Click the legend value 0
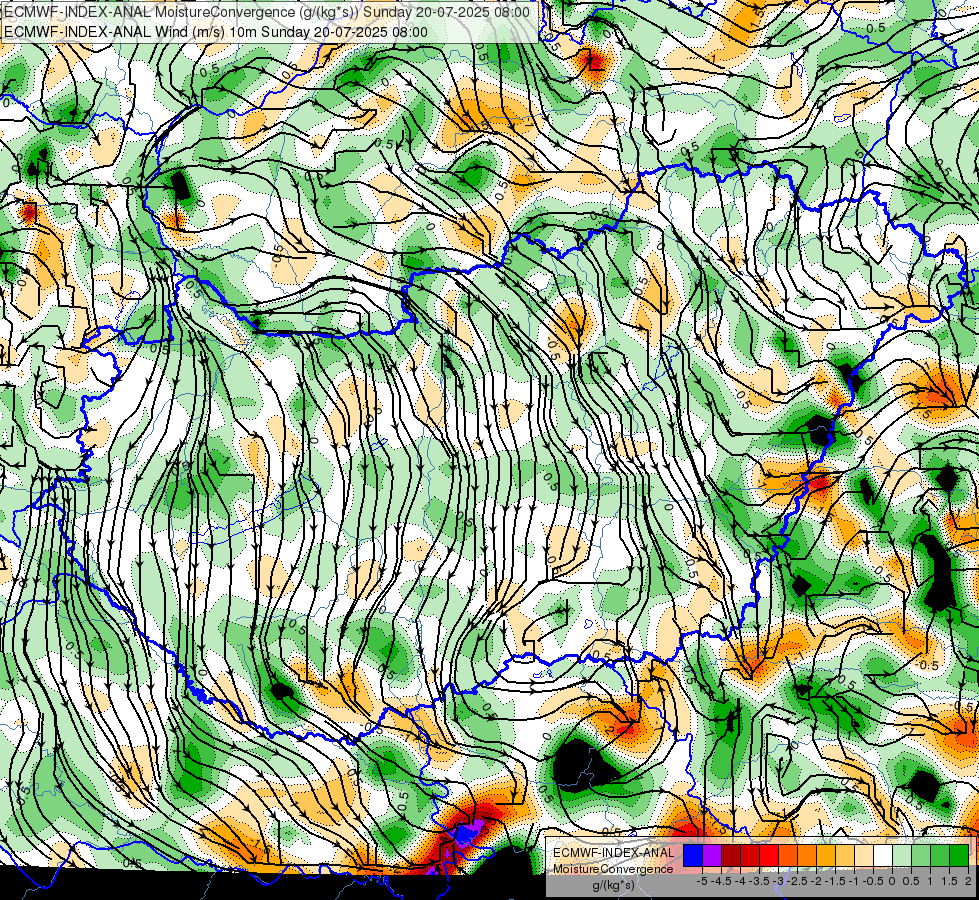The width and height of the screenshot is (979, 900). coord(892,881)
